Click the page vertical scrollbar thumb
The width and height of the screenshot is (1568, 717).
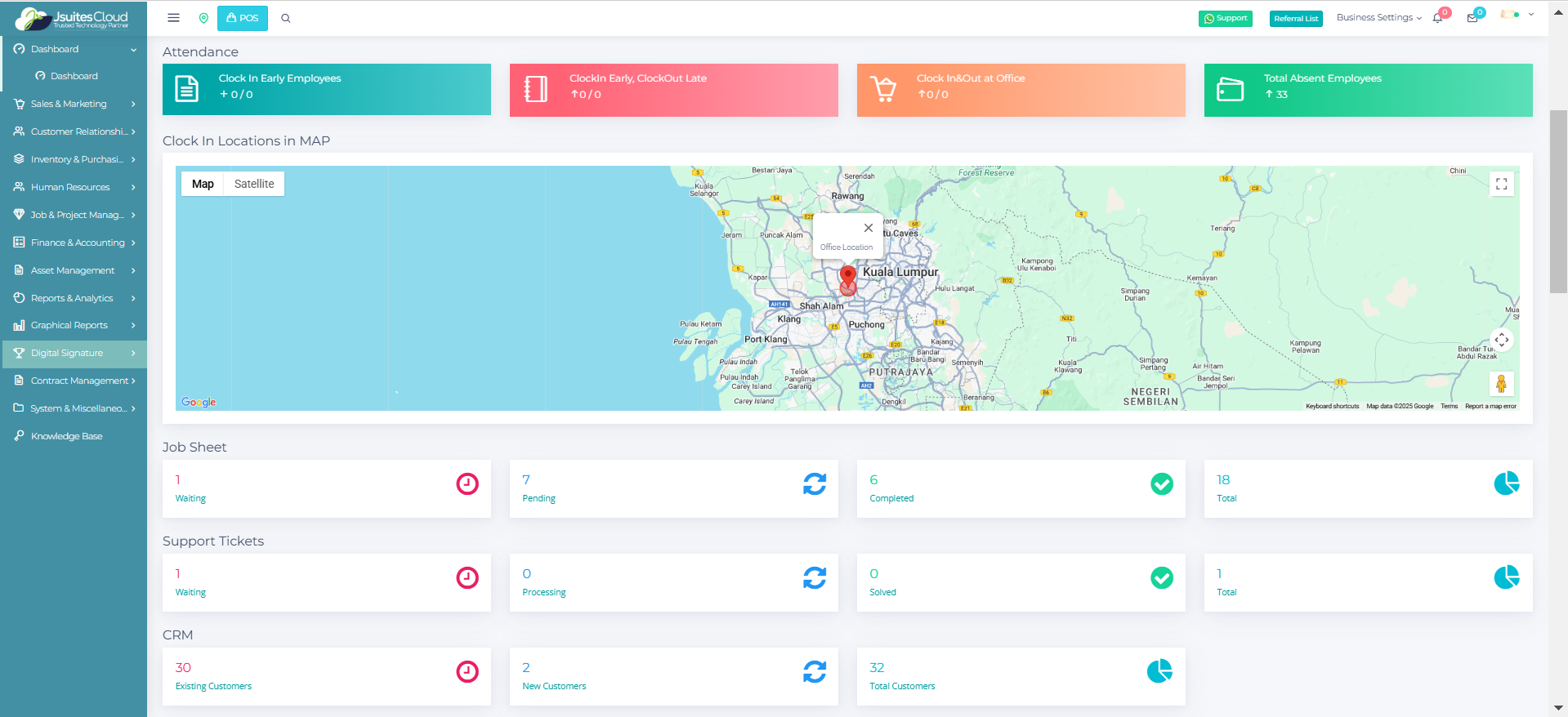click(x=1558, y=201)
